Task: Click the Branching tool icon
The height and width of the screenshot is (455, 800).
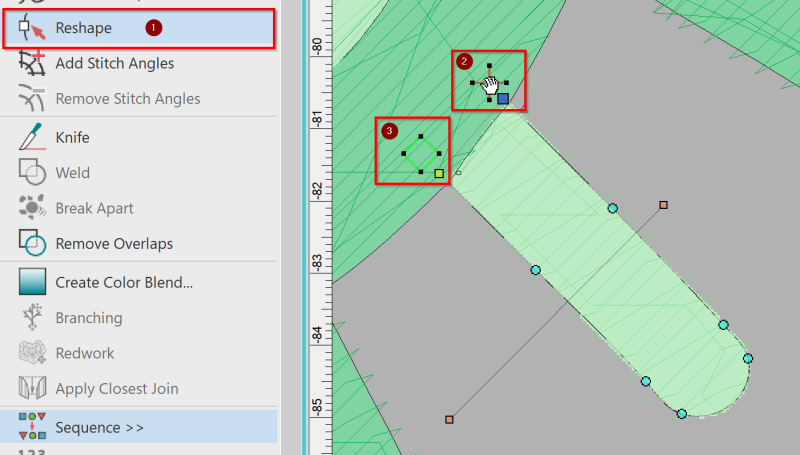Action: tap(32, 317)
